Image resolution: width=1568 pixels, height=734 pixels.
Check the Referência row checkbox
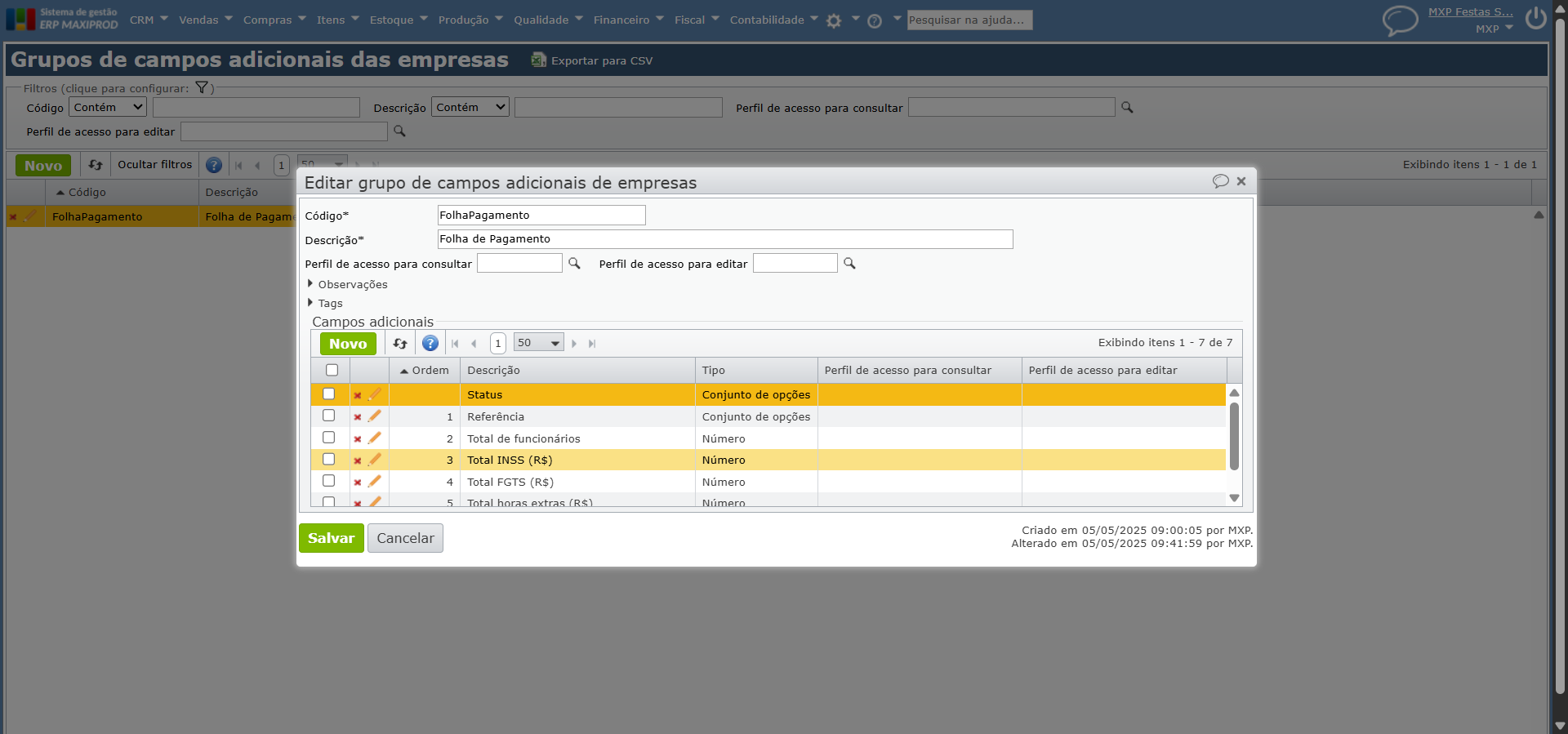click(x=328, y=416)
